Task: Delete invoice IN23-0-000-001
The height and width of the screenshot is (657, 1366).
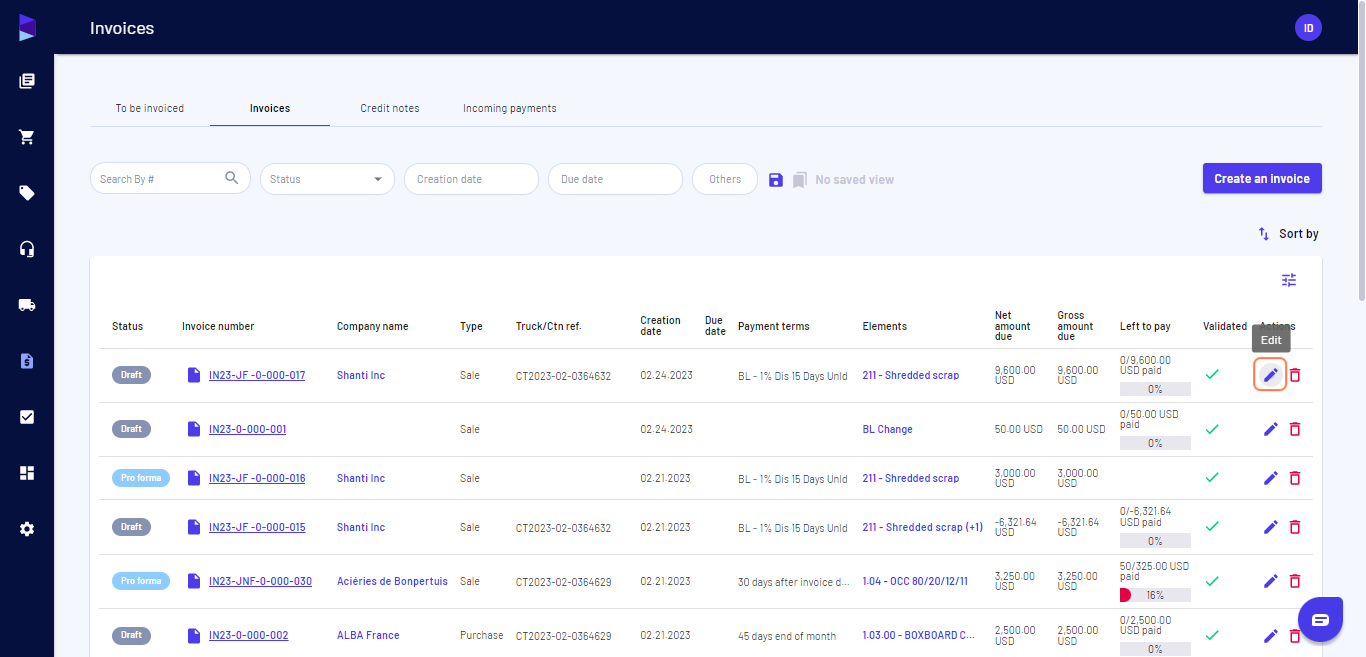Action: pyautogui.click(x=1295, y=429)
